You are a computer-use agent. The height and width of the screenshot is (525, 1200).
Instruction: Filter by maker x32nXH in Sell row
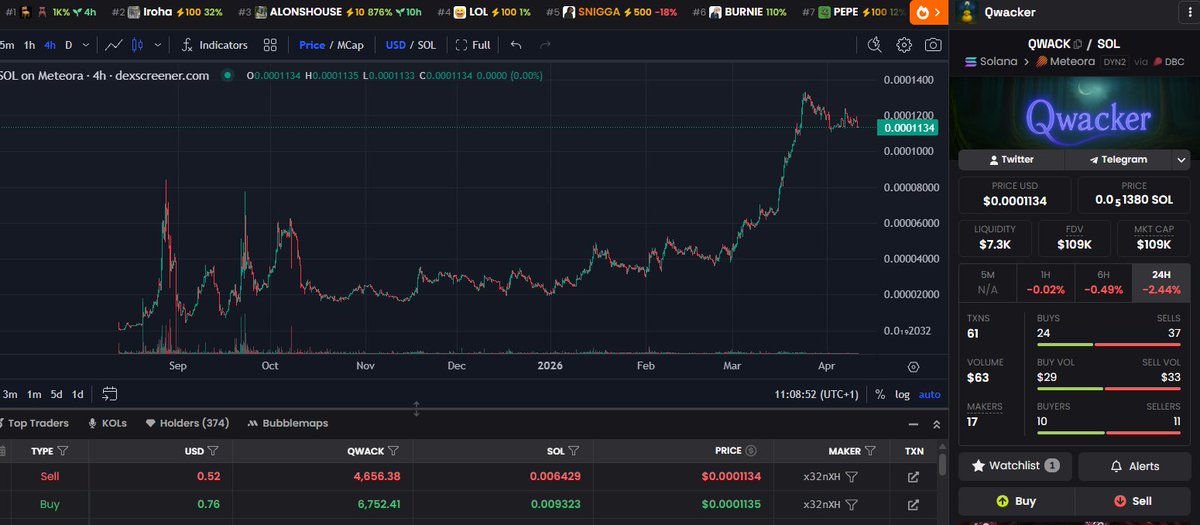(852, 478)
